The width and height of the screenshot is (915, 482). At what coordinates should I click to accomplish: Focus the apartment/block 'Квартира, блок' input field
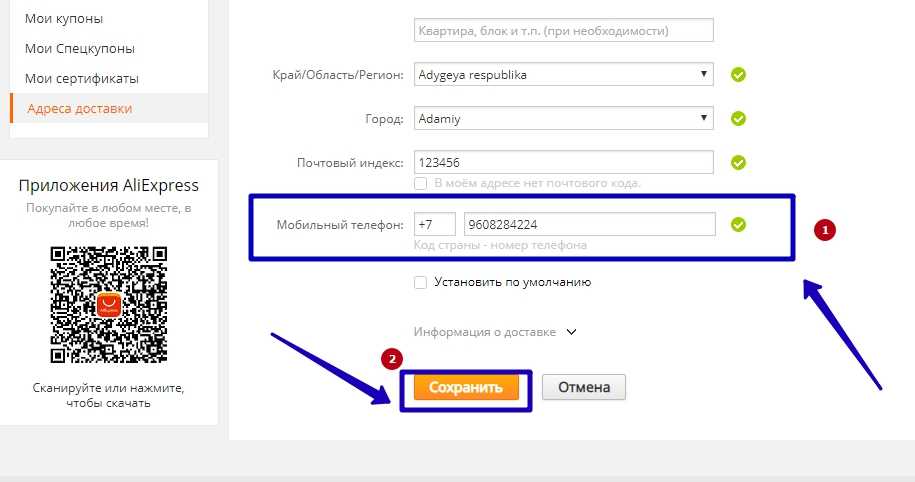point(563,30)
